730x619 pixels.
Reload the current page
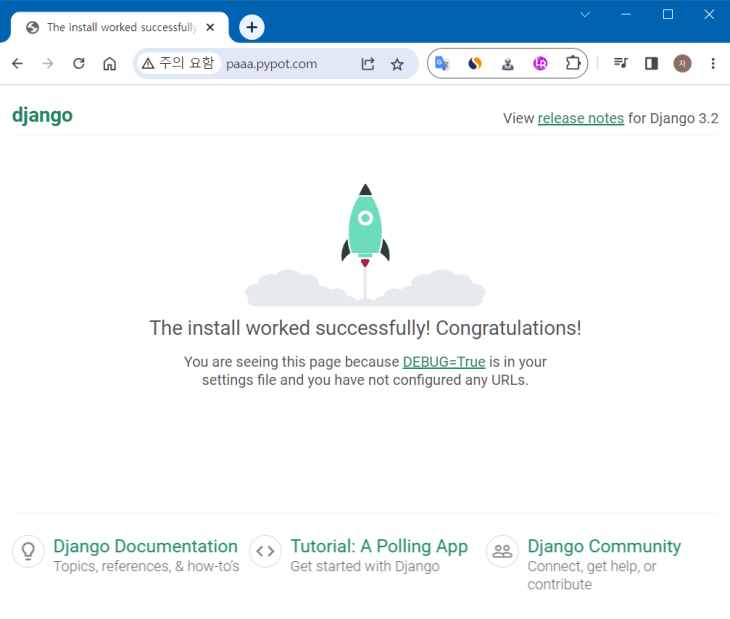(x=78, y=64)
